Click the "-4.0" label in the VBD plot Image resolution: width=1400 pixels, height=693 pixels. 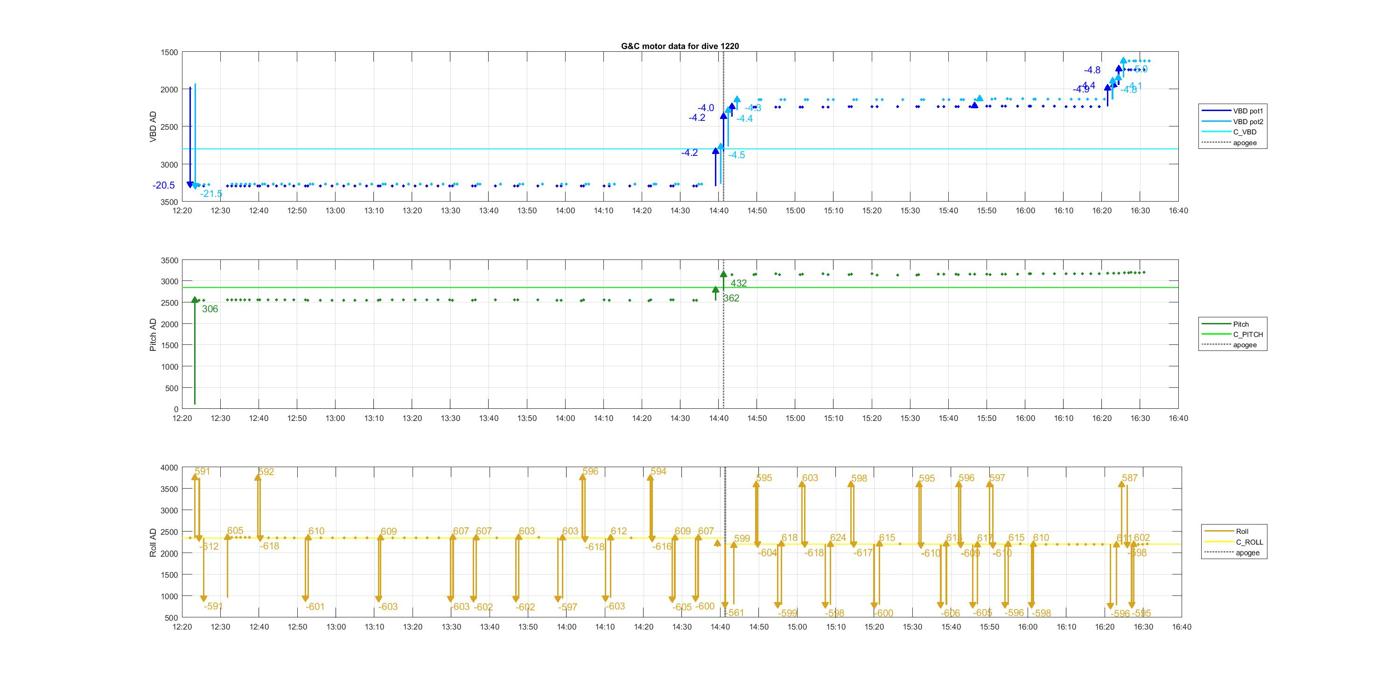tap(706, 108)
